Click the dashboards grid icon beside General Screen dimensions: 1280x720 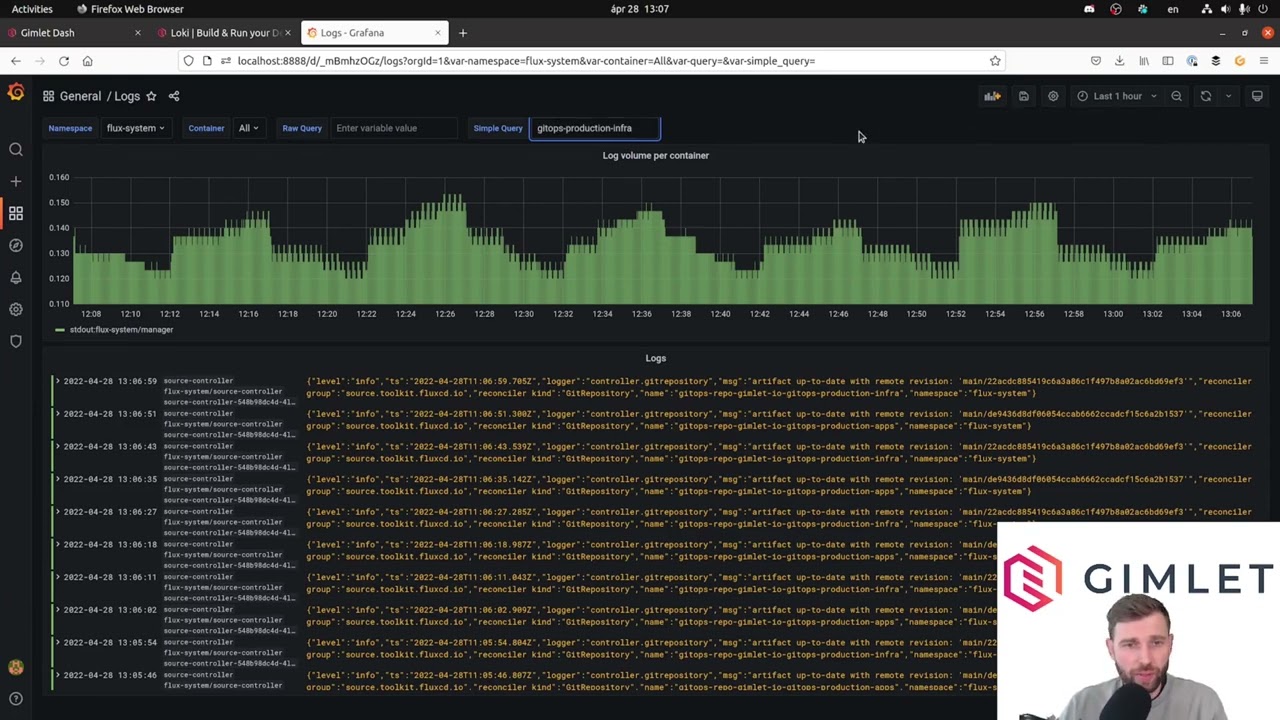[48, 96]
